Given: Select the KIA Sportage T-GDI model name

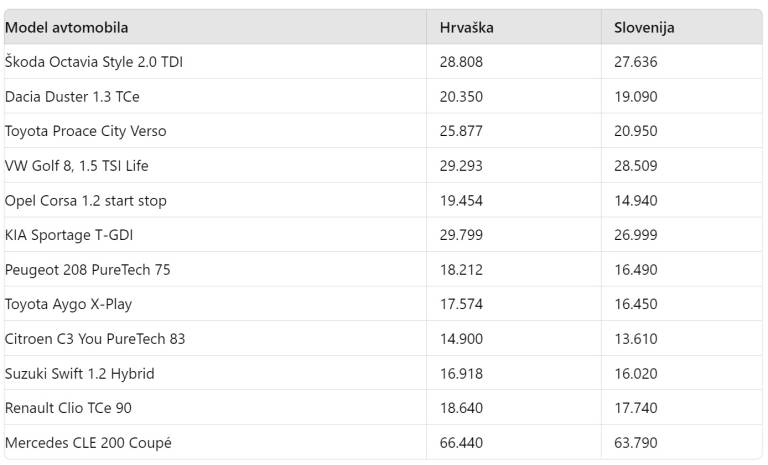Looking at the screenshot, I should click(x=69, y=235).
